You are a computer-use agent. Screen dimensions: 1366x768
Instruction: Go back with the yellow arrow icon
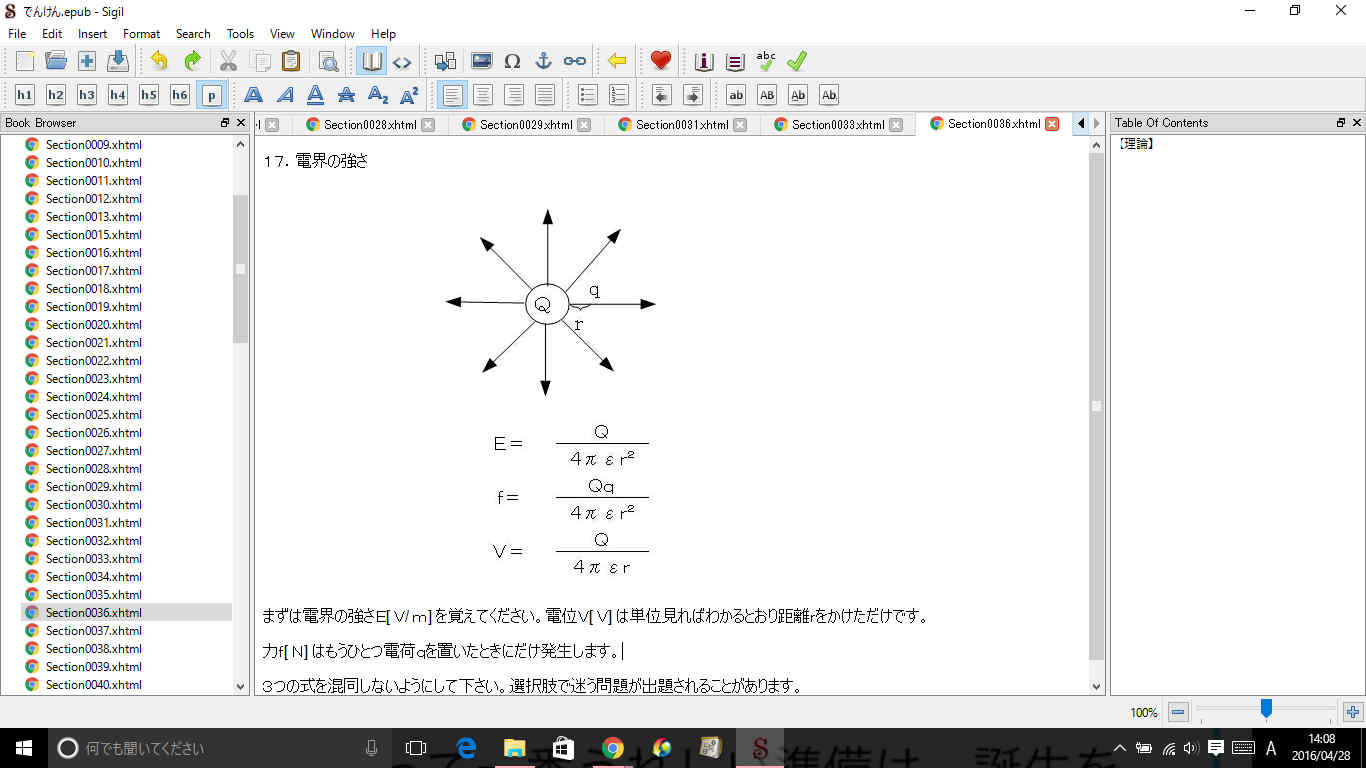617,61
